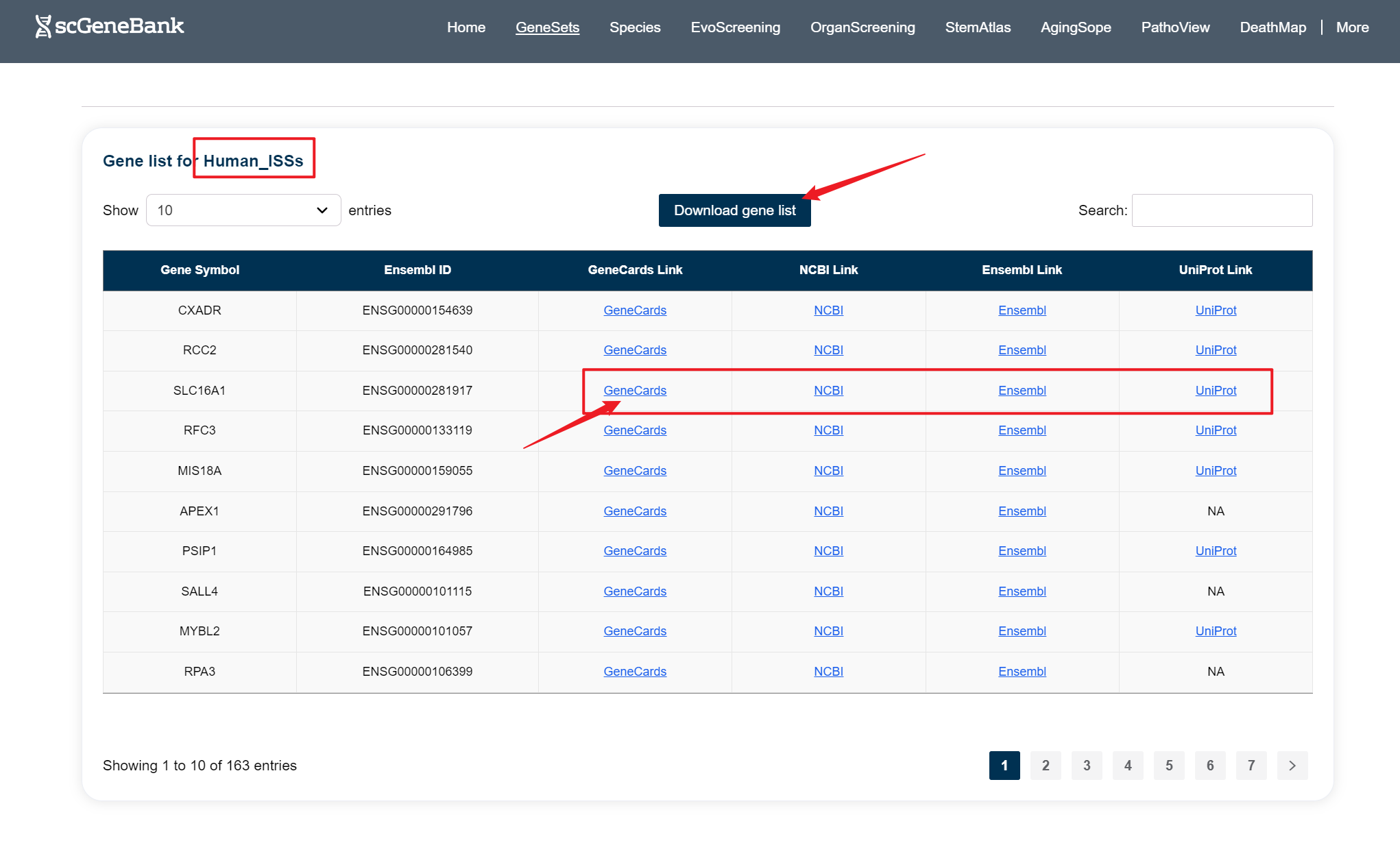Go to page 3

coord(1086,766)
